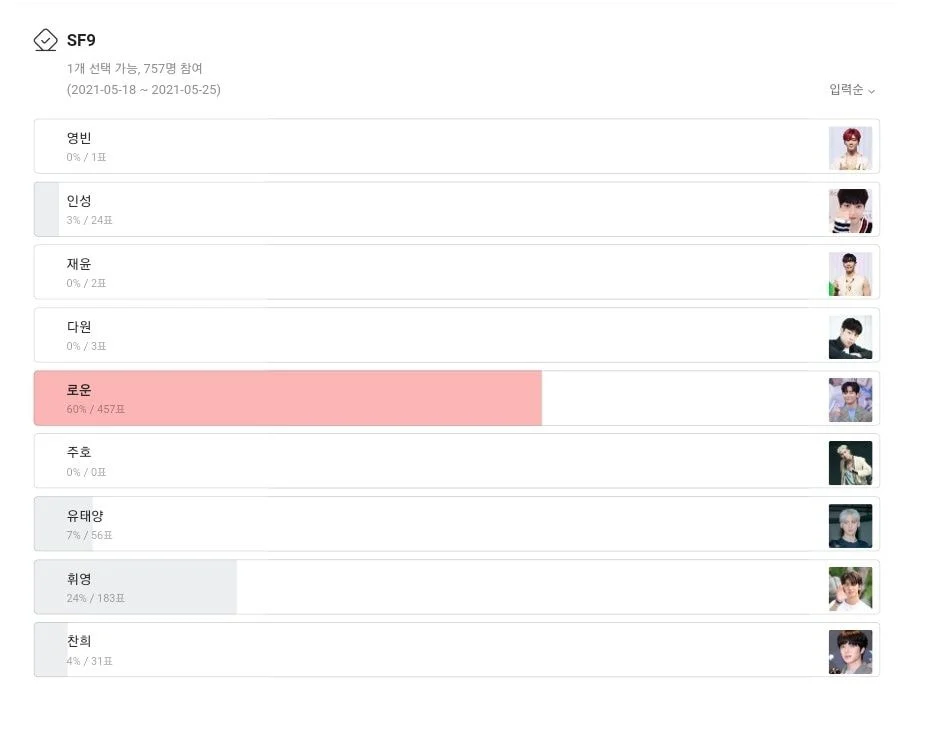View 재윤's photo thumbnail
The height and width of the screenshot is (753, 935).
pyautogui.click(x=850, y=274)
